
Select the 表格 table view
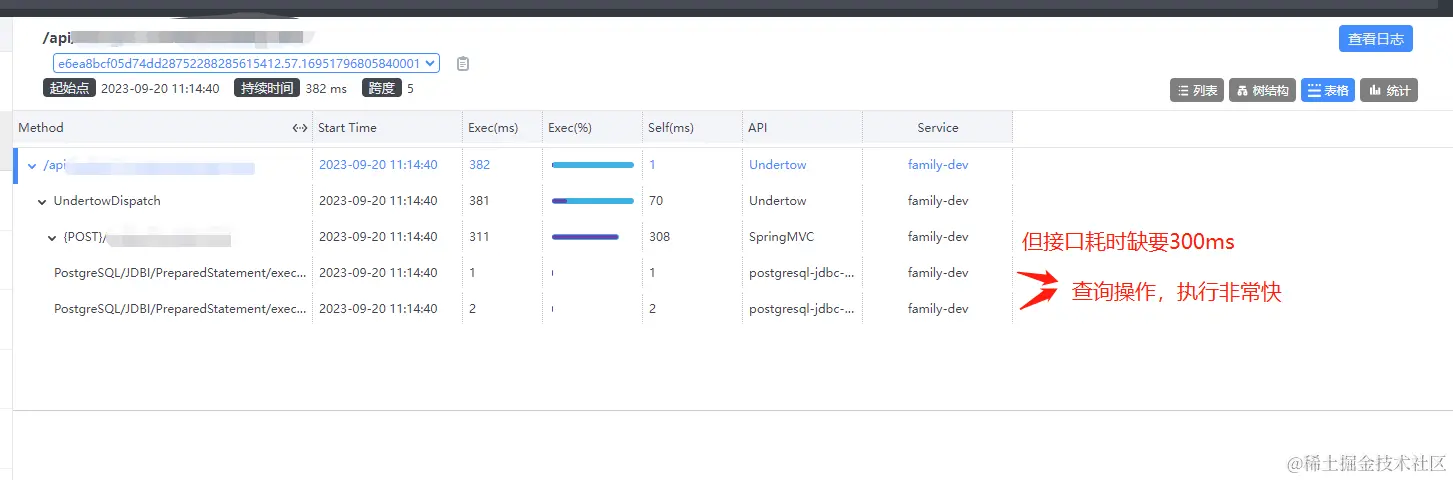point(1327,91)
